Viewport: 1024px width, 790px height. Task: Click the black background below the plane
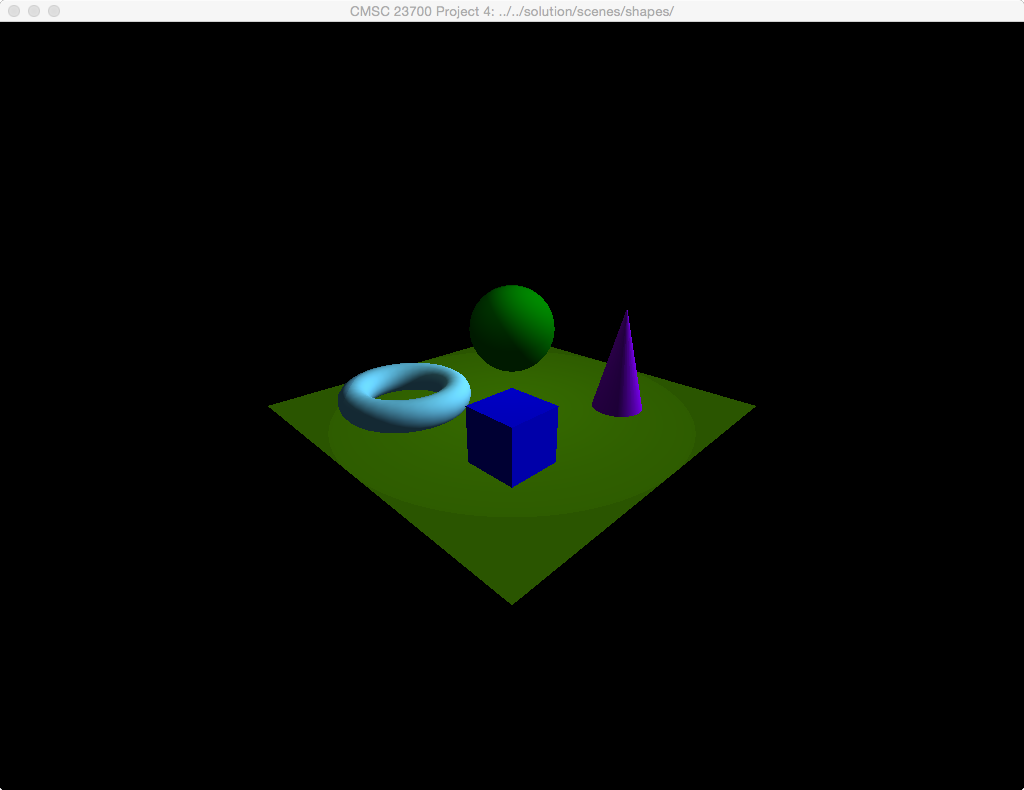[x=512, y=700]
